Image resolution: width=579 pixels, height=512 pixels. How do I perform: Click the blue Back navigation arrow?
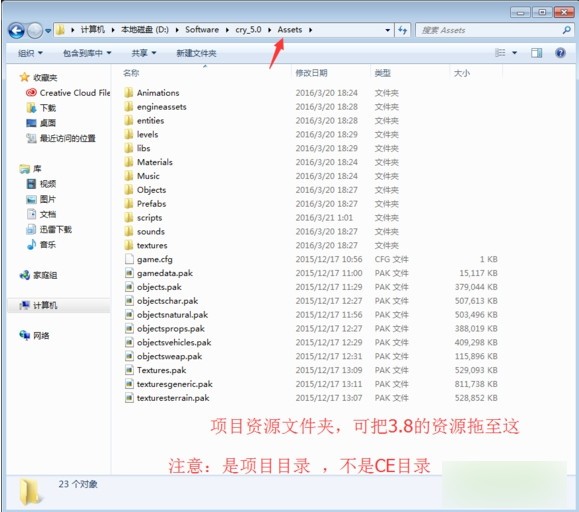pos(17,30)
